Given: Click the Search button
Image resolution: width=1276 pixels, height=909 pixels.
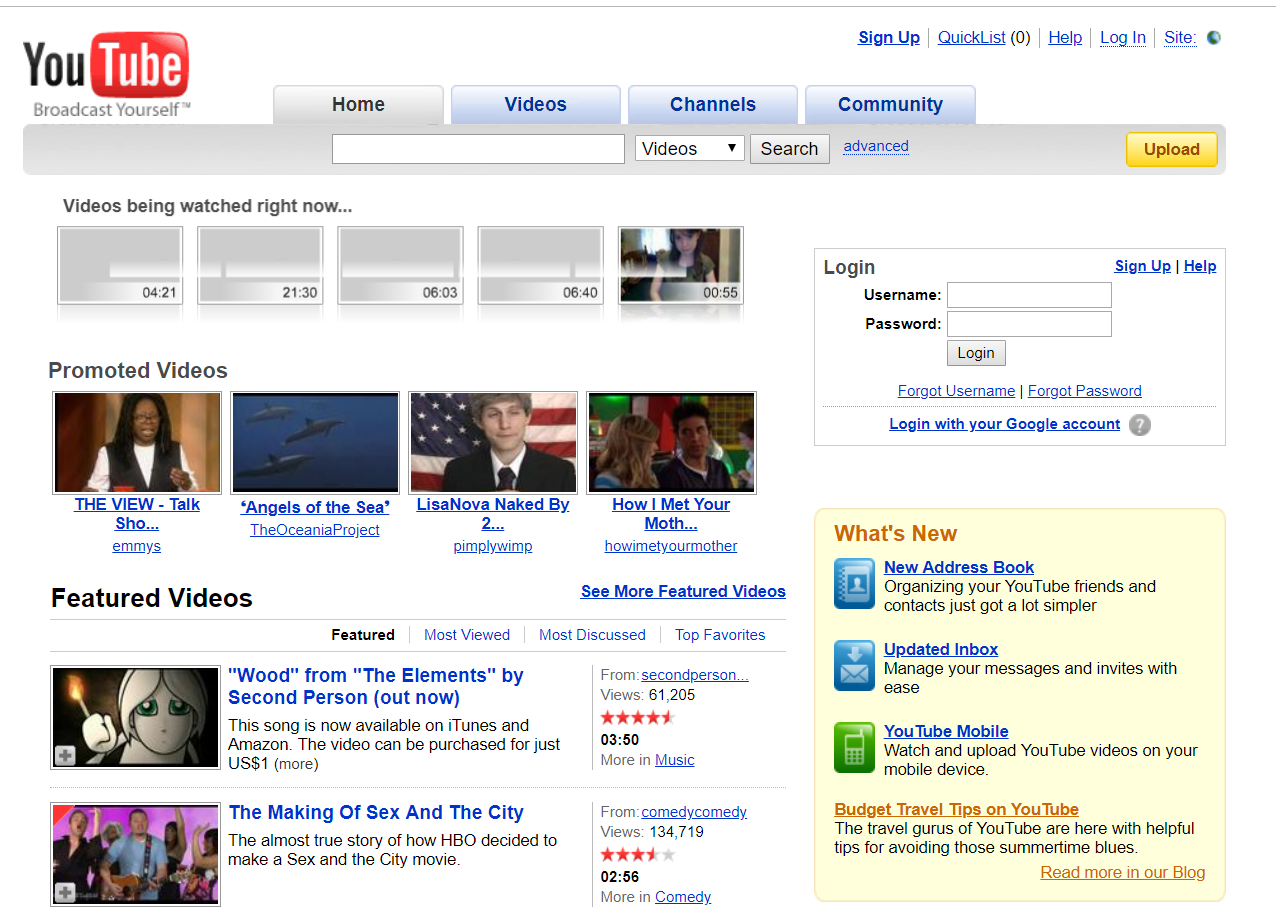Looking at the screenshot, I should coord(789,148).
